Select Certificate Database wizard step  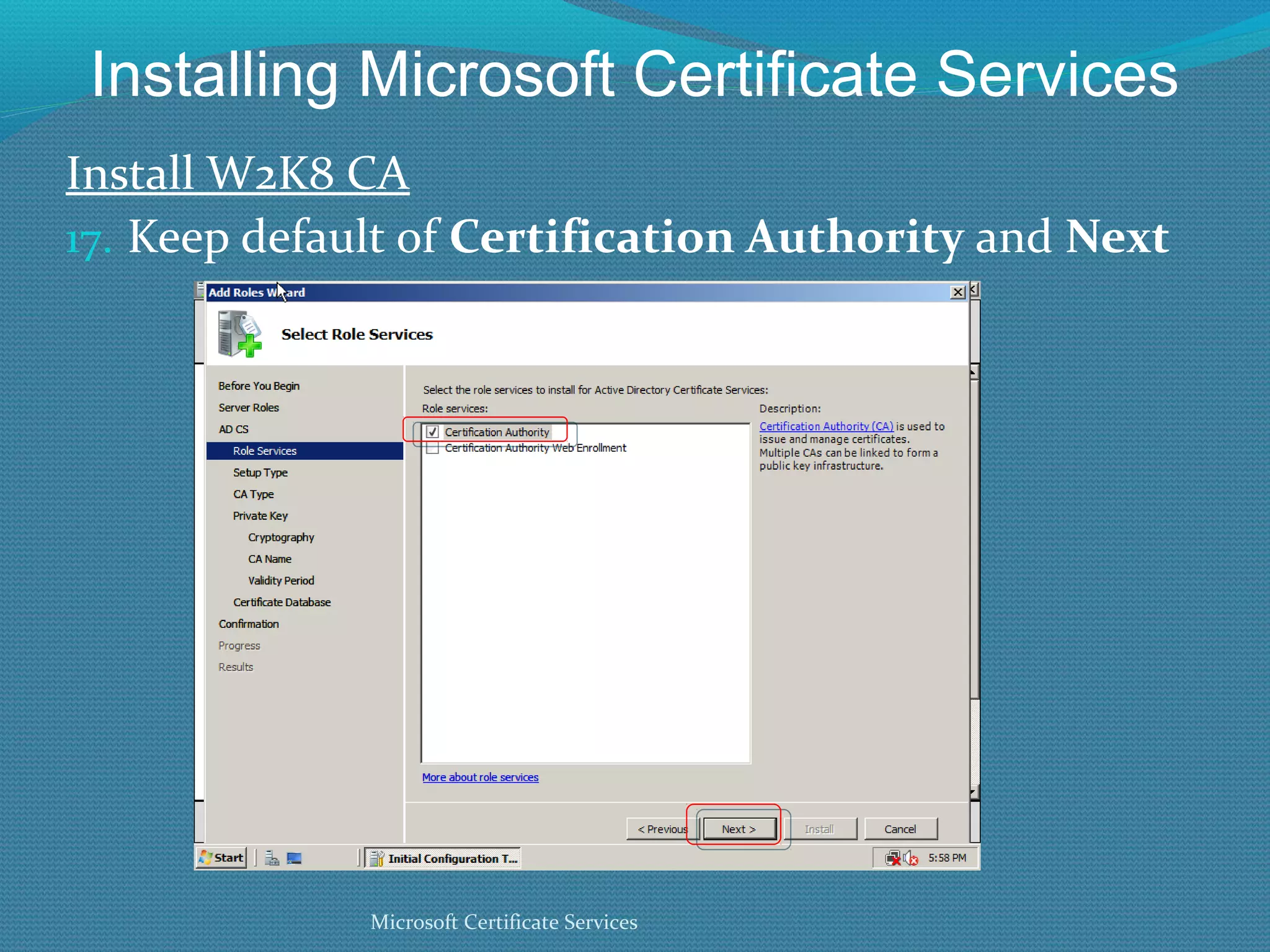[x=282, y=602]
